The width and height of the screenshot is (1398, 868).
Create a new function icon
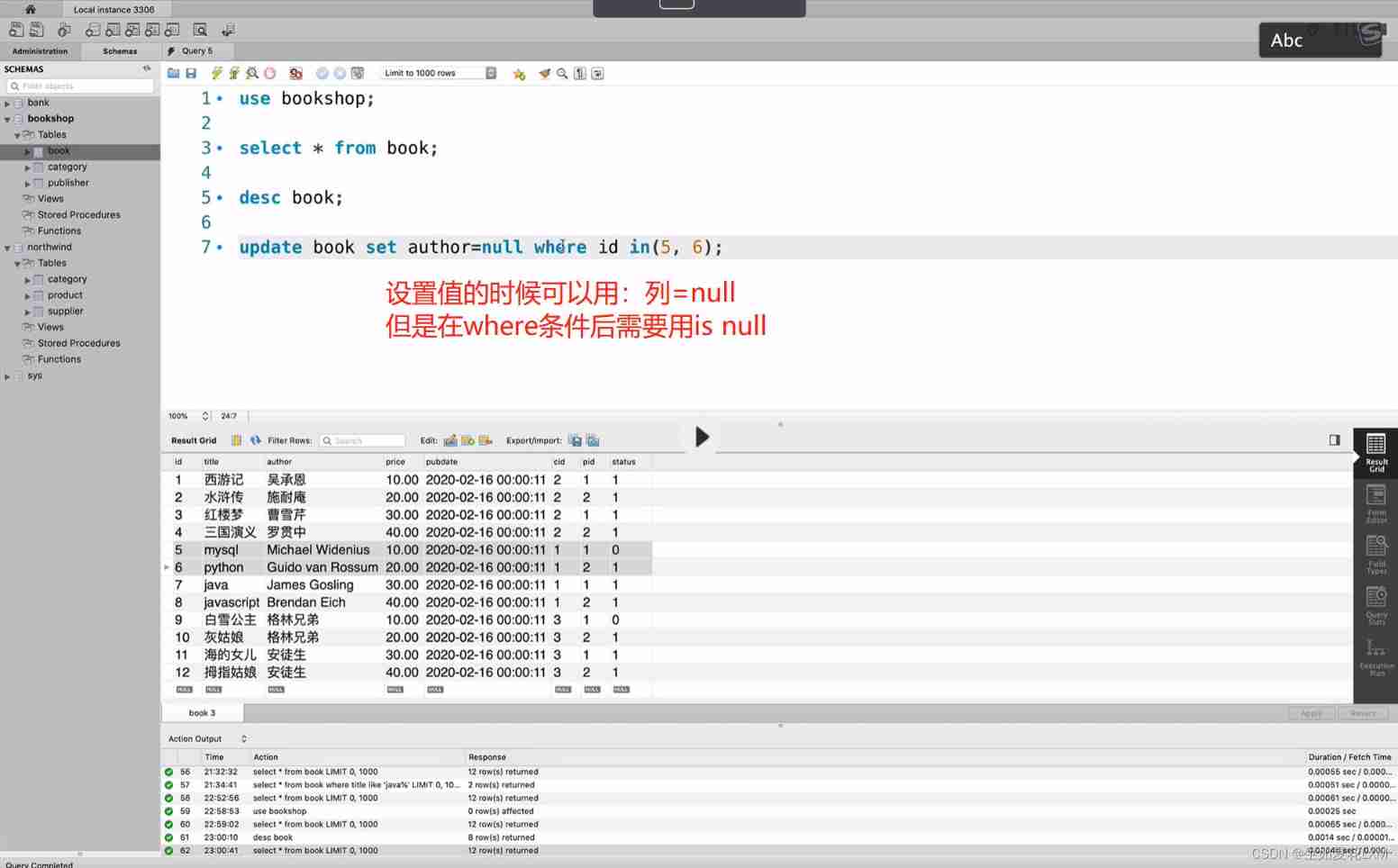coord(172,31)
